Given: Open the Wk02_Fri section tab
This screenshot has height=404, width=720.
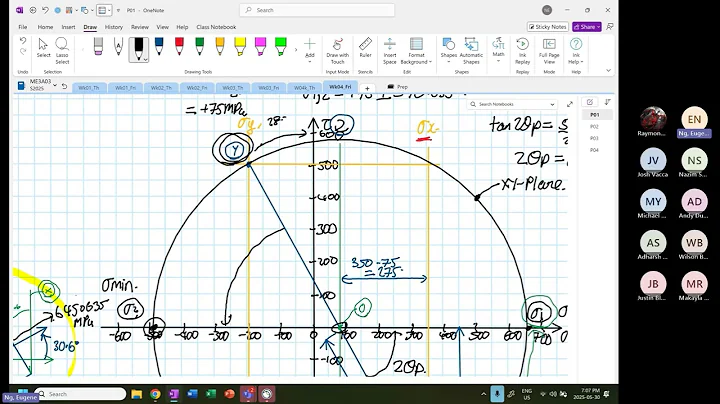Looking at the screenshot, I should [197, 88].
